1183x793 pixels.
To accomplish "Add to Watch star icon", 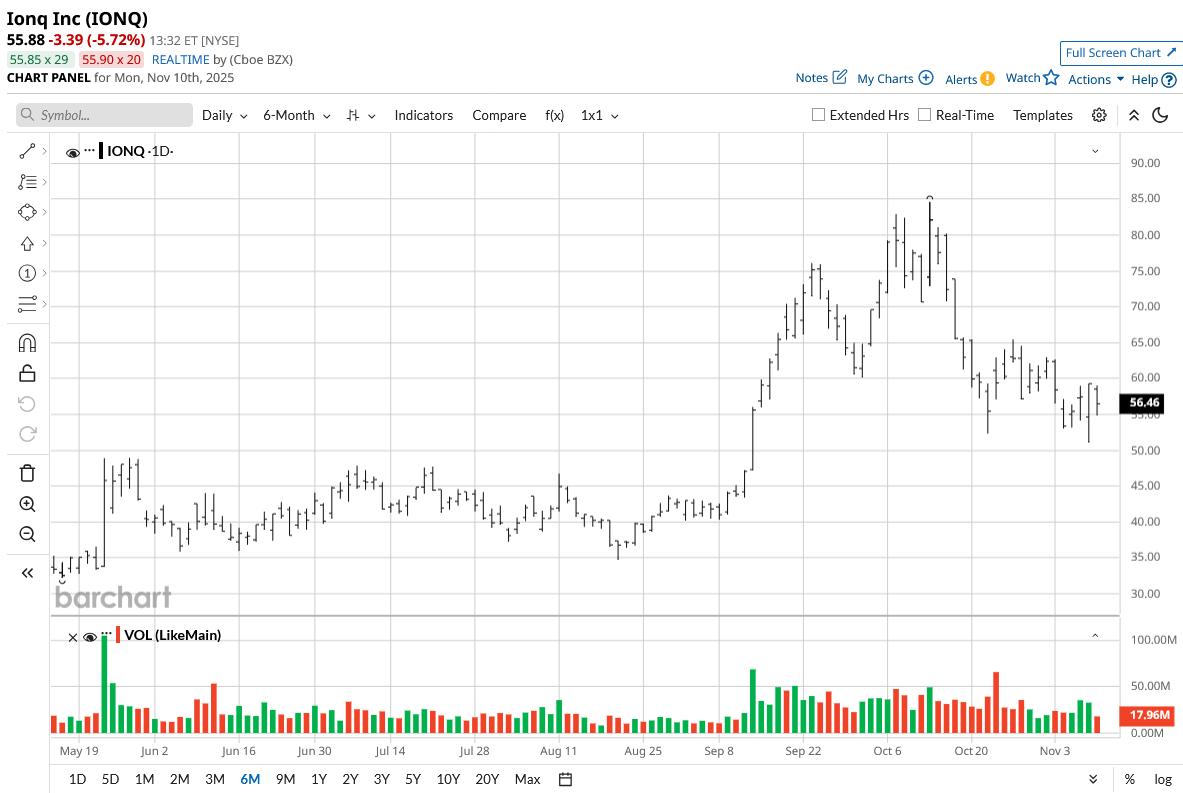I will 1051,77.
